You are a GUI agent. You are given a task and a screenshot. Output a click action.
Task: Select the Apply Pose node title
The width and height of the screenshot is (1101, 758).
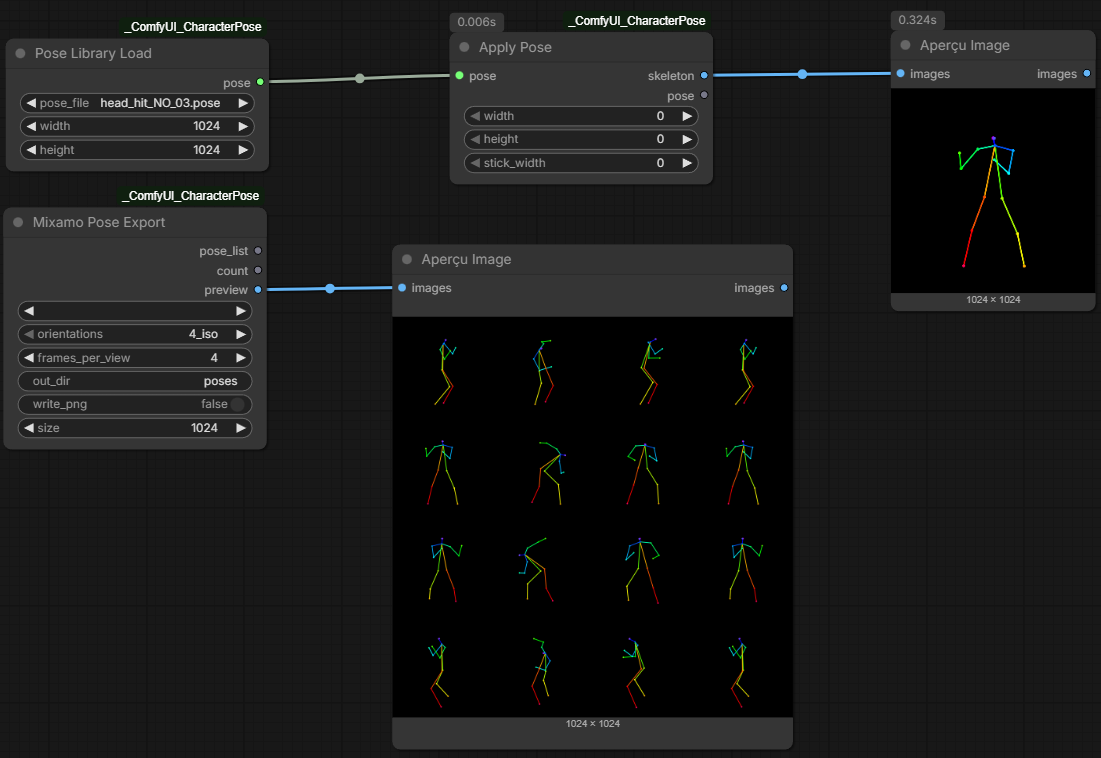pyautogui.click(x=515, y=47)
